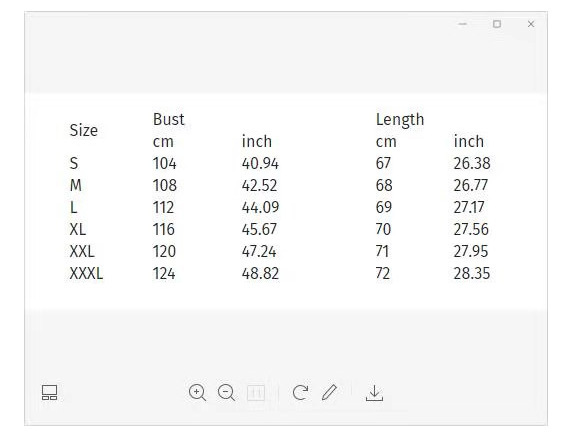Click the 28.35 length inch value
The height and width of the screenshot is (441, 563).
[x=472, y=273]
